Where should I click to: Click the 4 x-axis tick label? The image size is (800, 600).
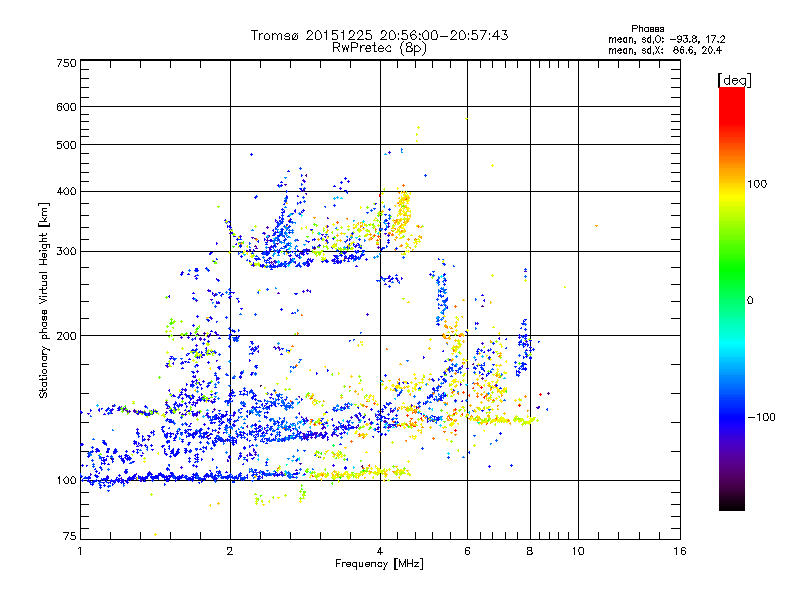tap(380, 551)
